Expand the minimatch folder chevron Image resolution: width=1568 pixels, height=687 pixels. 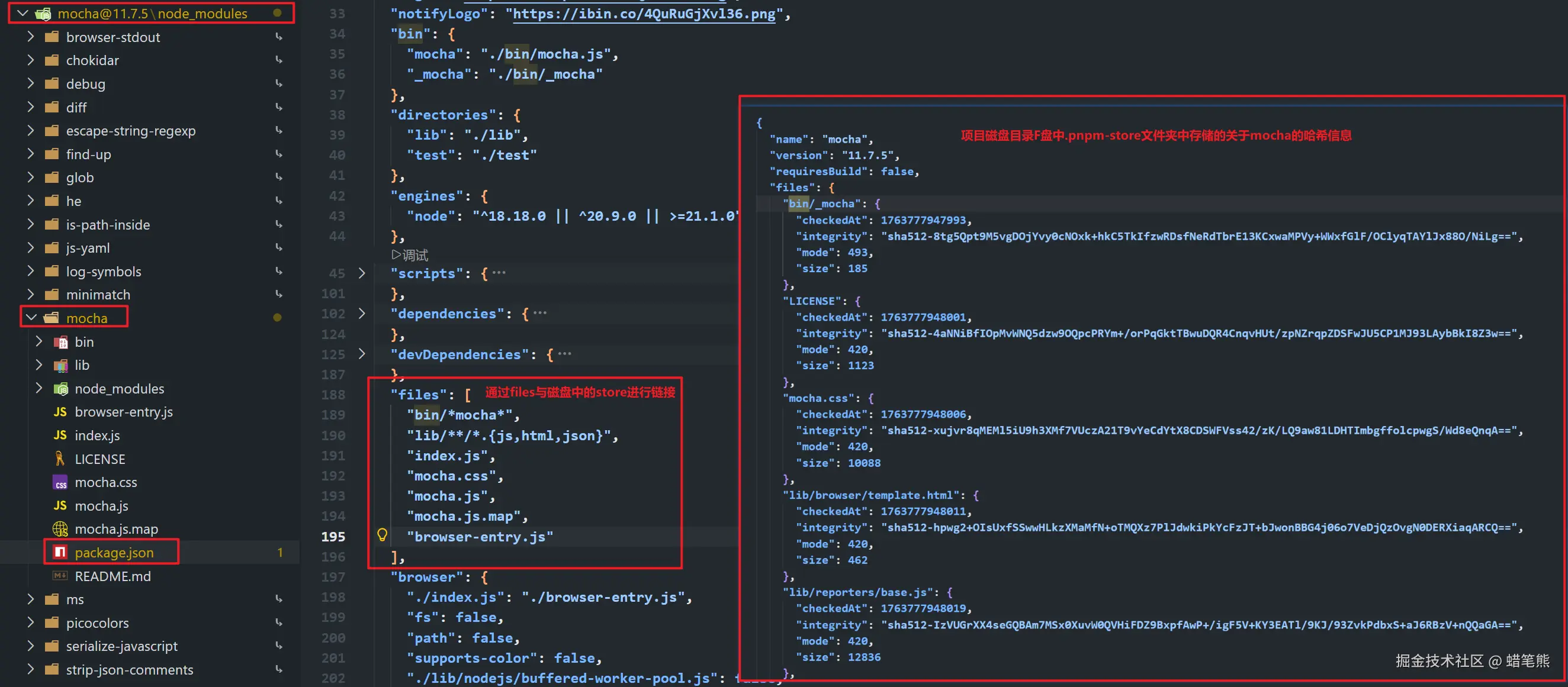pos(30,295)
